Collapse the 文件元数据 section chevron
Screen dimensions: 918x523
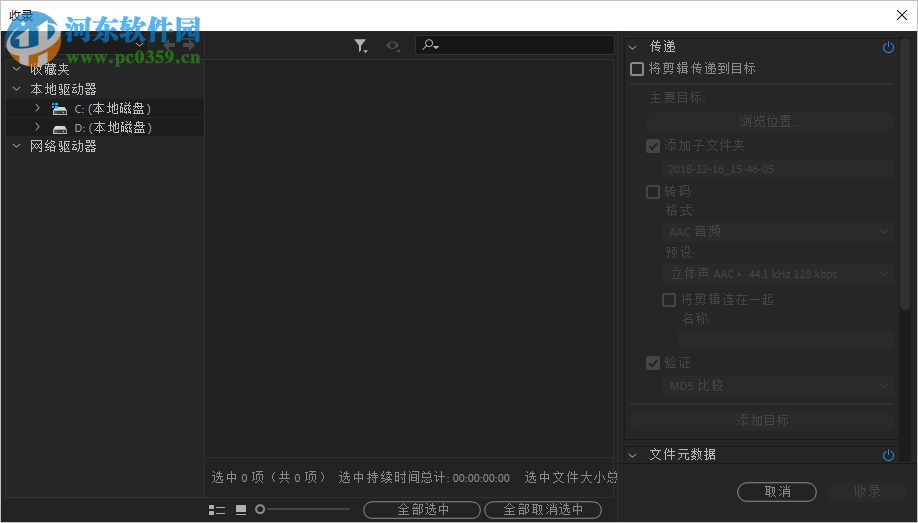(633, 455)
